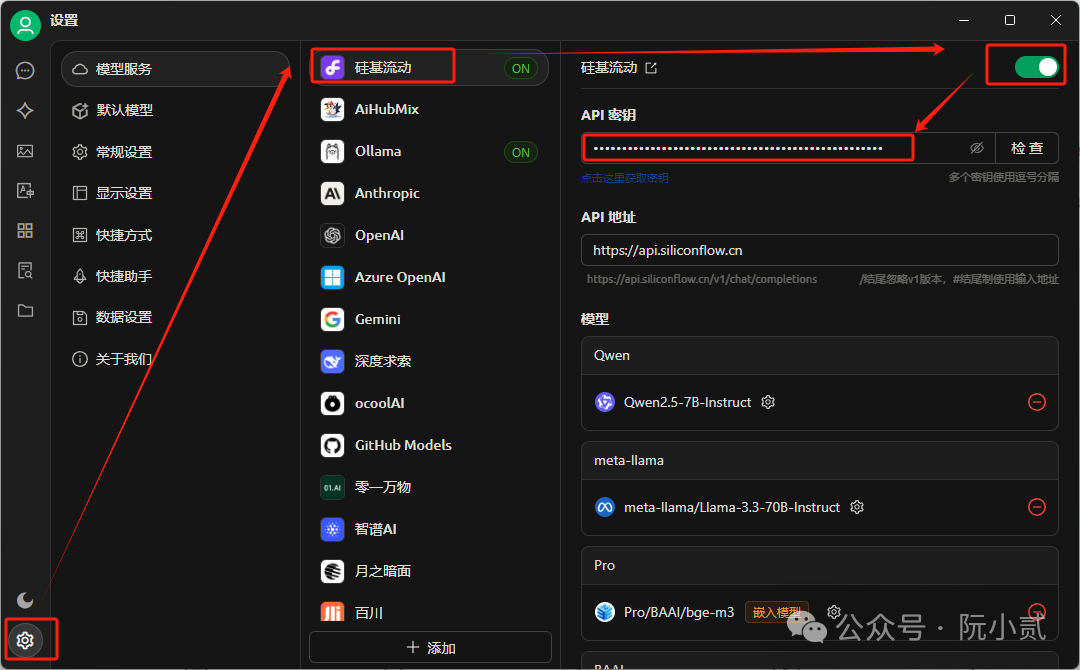This screenshot has height=670, width=1080.
Task: Open settings for Qwen2.5-7B-Instruct model
Action: [x=768, y=402]
